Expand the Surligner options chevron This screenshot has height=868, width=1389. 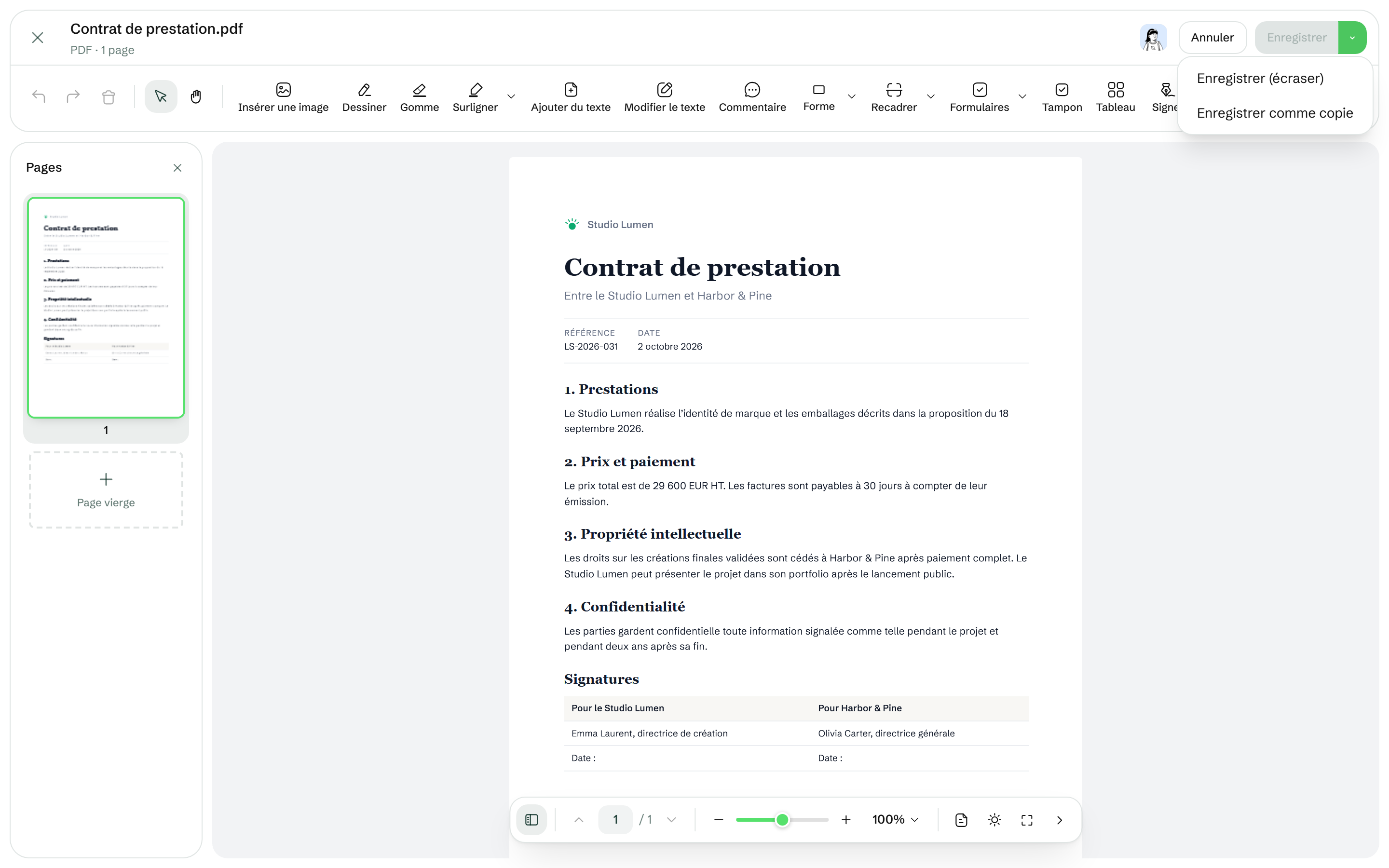[x=511, y=96]
